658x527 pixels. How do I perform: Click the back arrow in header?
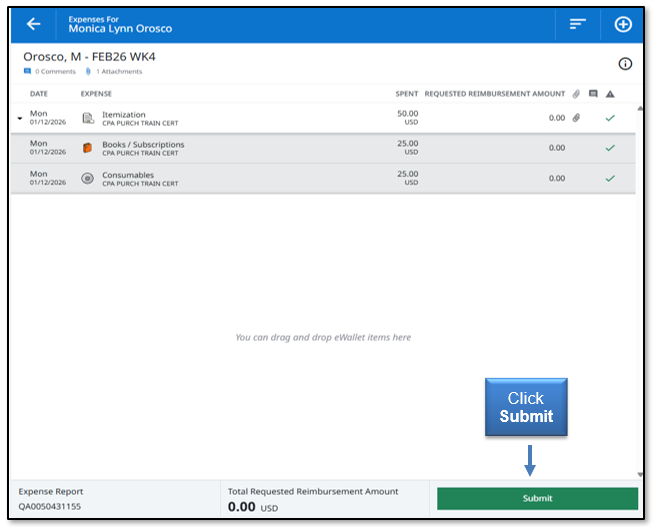tap(34, 24)
